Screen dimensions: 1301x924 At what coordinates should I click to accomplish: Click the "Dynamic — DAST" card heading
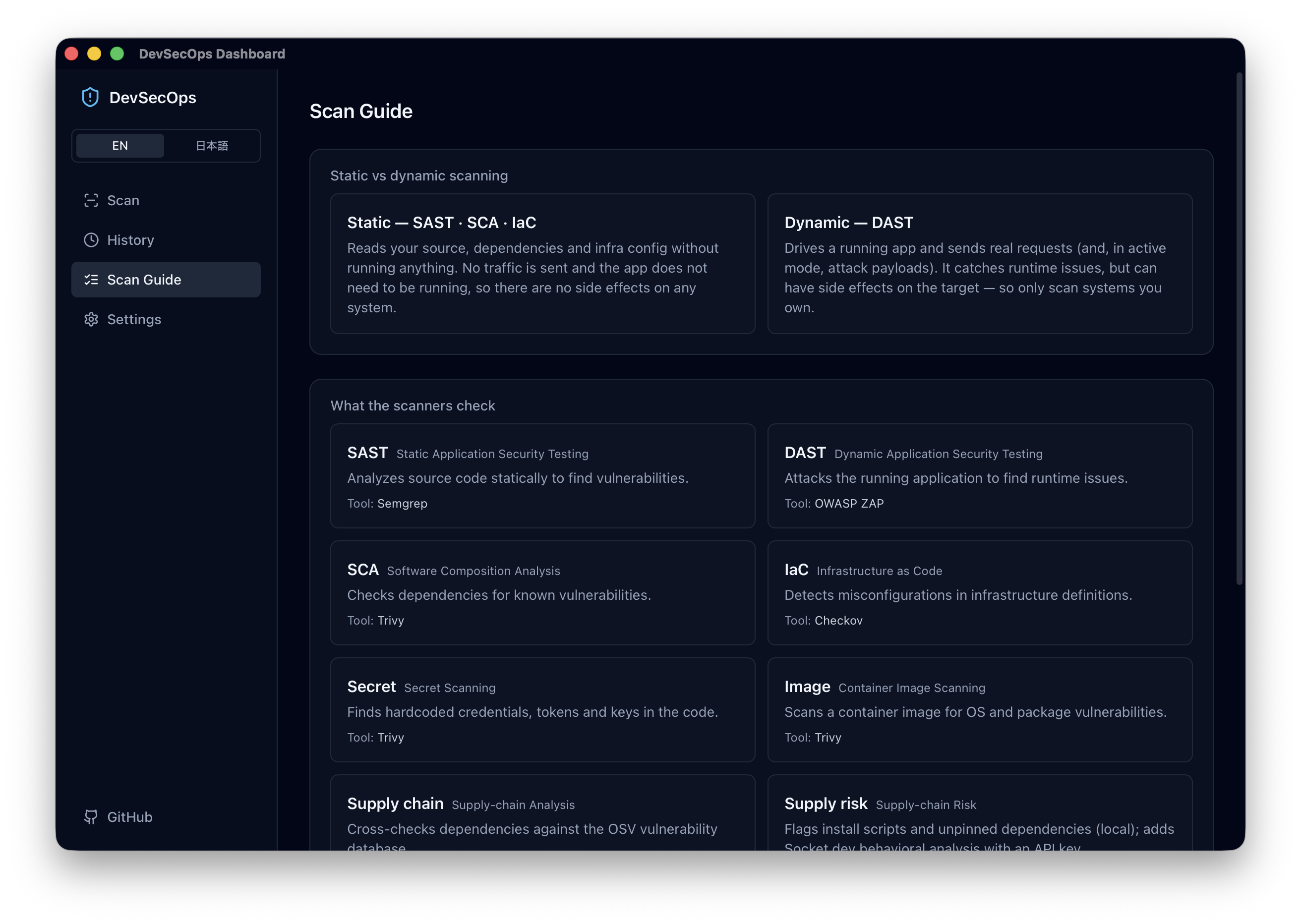click(848, 223)
